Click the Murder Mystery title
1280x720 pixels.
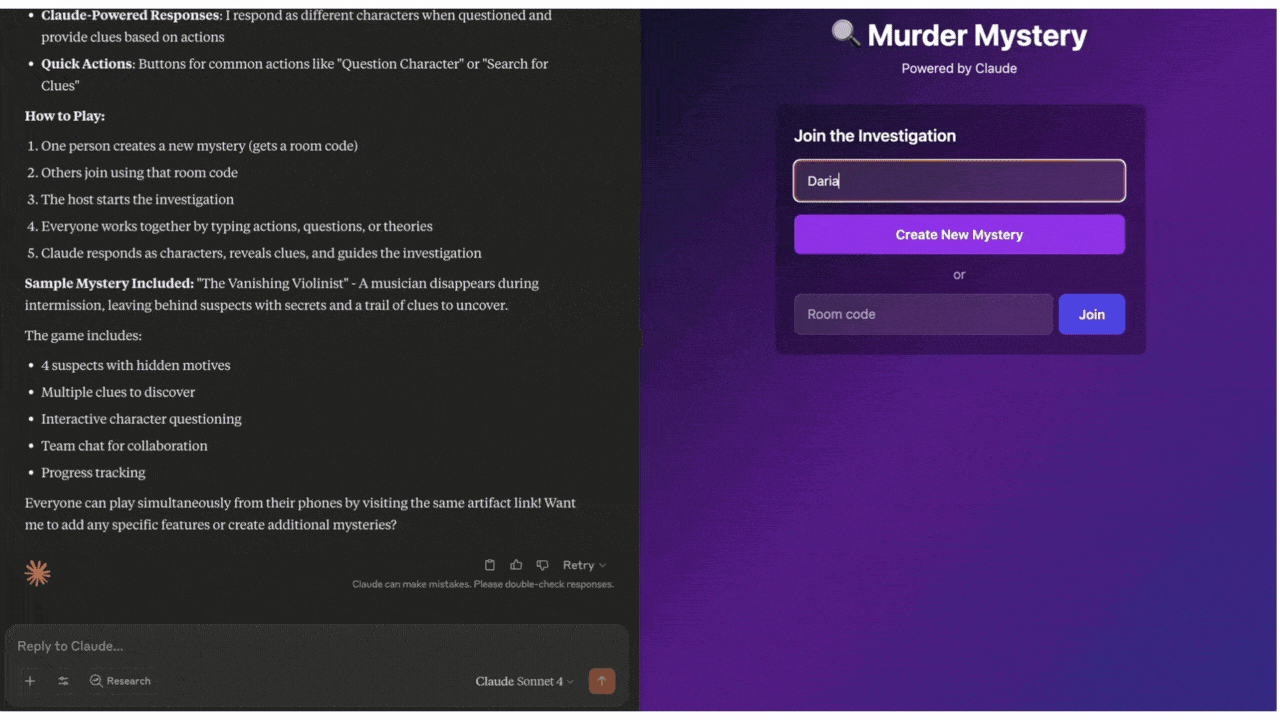pos(977,36)
